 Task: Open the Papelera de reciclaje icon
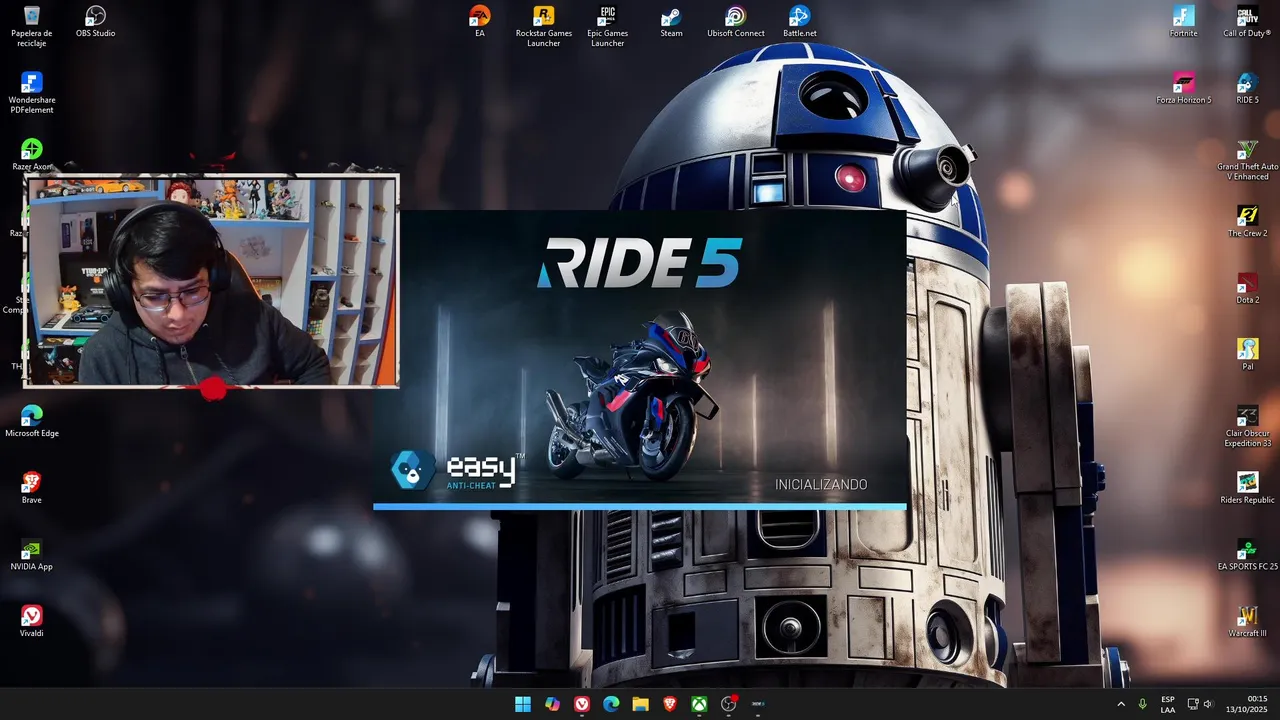(x=32, y=26)
